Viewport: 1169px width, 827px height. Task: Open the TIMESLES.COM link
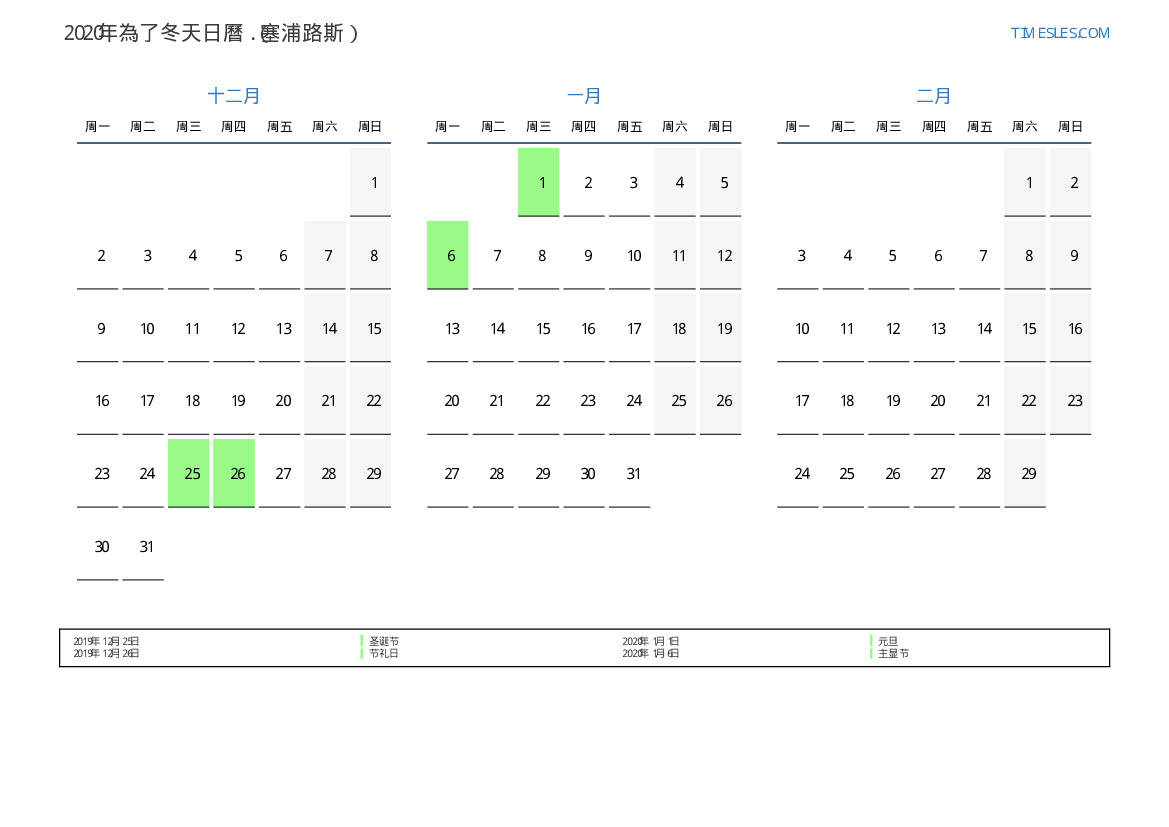pyautogui.click(x=1059, y=33)
